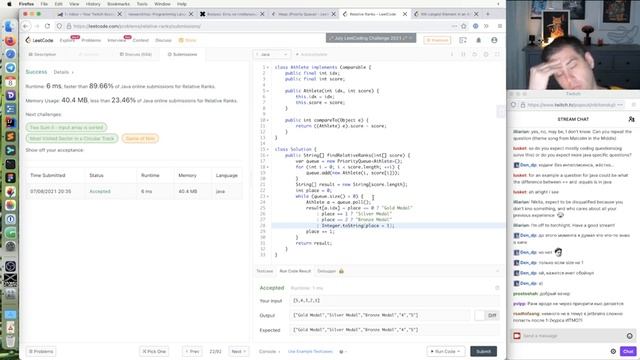This screenshot has height=360, width=640.
Task: Open Finder from the Dock
Action: [11, 27]
